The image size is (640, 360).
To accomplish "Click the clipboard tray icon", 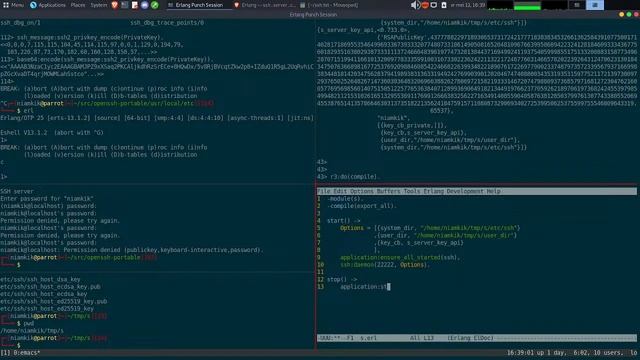I will click(444, 5).
